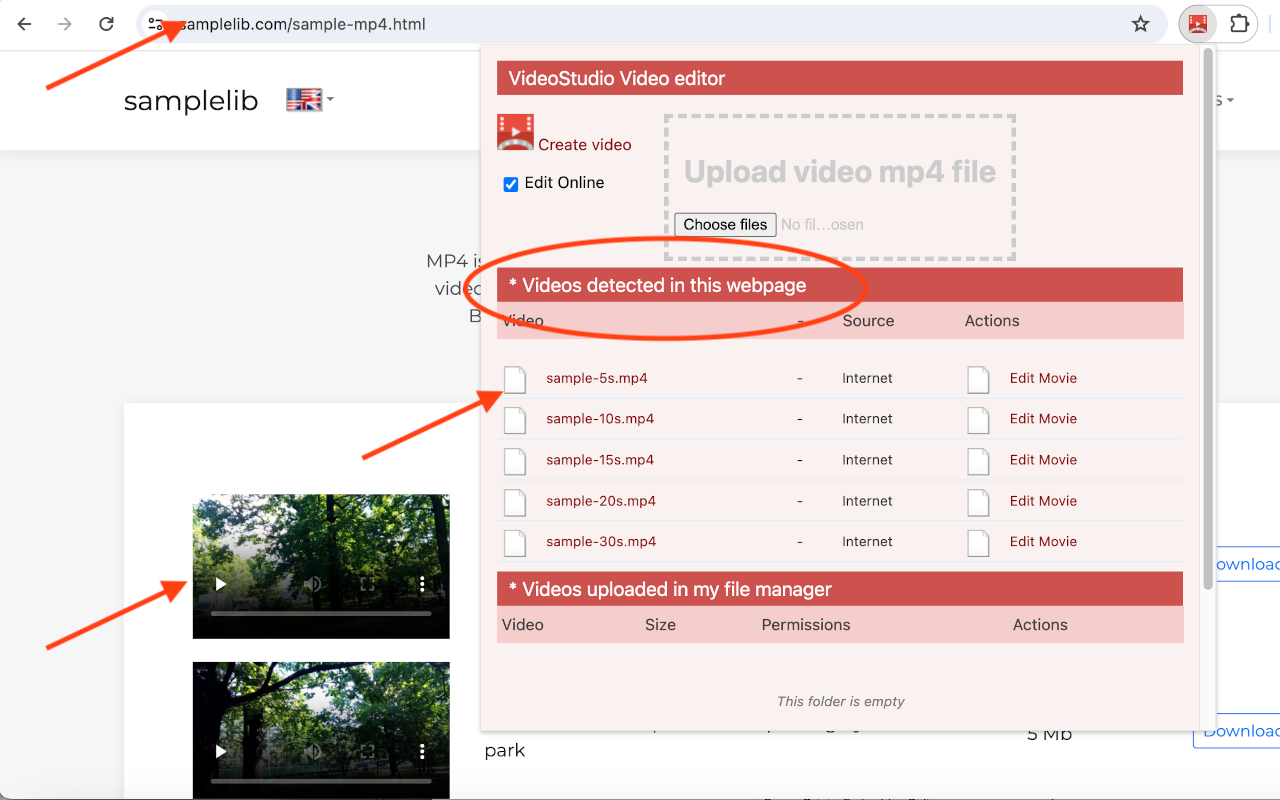Bookmark this page with the star icon
Screen dimensions: 1280x800
tap(1141, 24)
